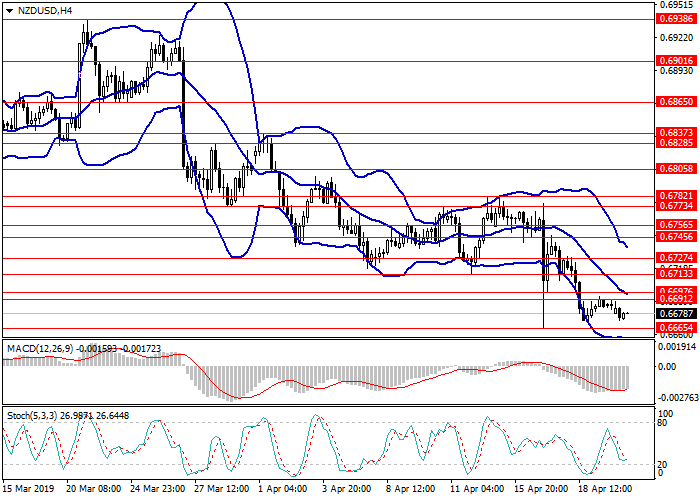This screenshot has width=700, height=500.
Task: Select the 0.69386 red price level label
Action: (674, 17)
